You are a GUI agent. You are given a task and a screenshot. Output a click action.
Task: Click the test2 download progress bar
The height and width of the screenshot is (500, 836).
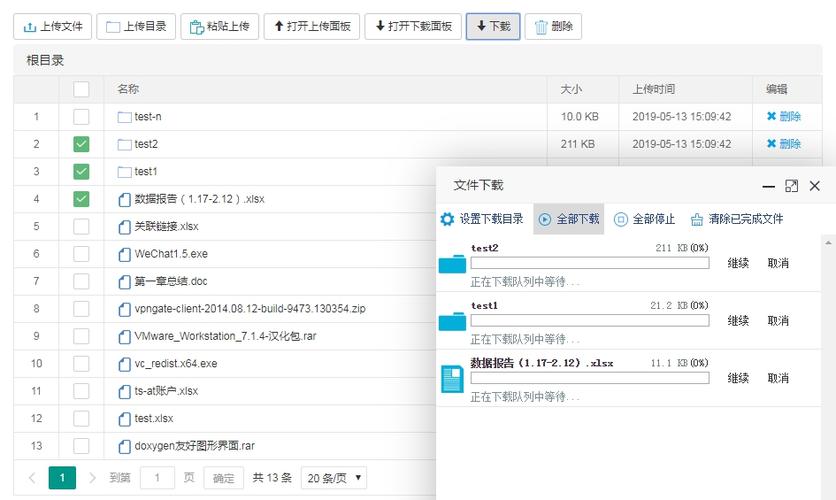click(590, 263)
